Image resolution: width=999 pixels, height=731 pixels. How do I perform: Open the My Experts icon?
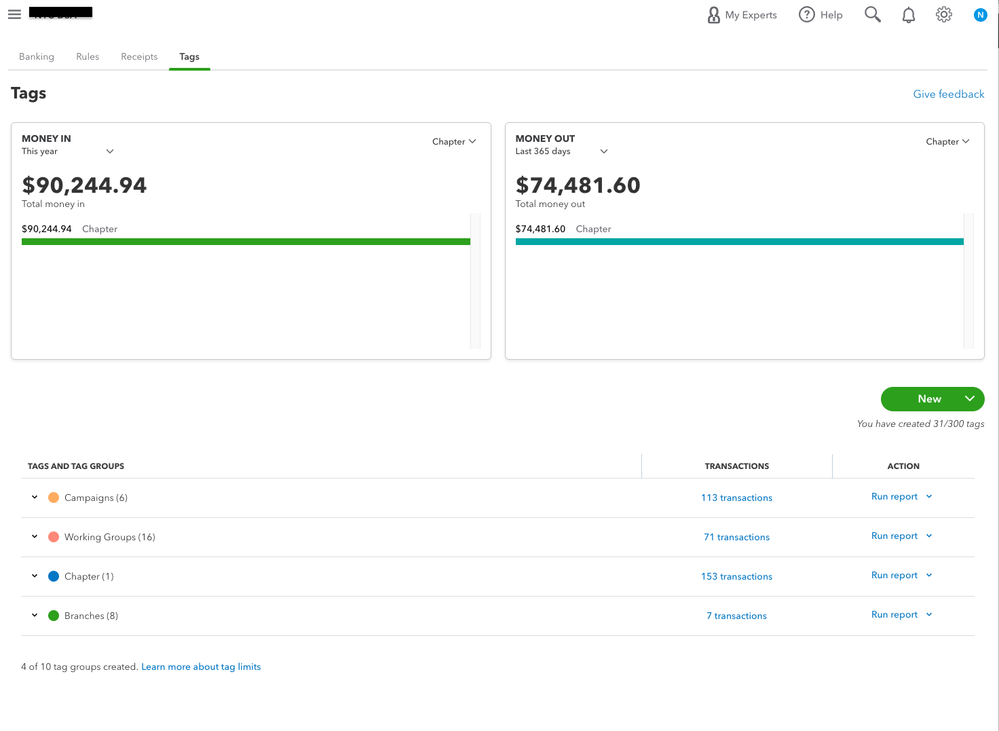point(713,15)
